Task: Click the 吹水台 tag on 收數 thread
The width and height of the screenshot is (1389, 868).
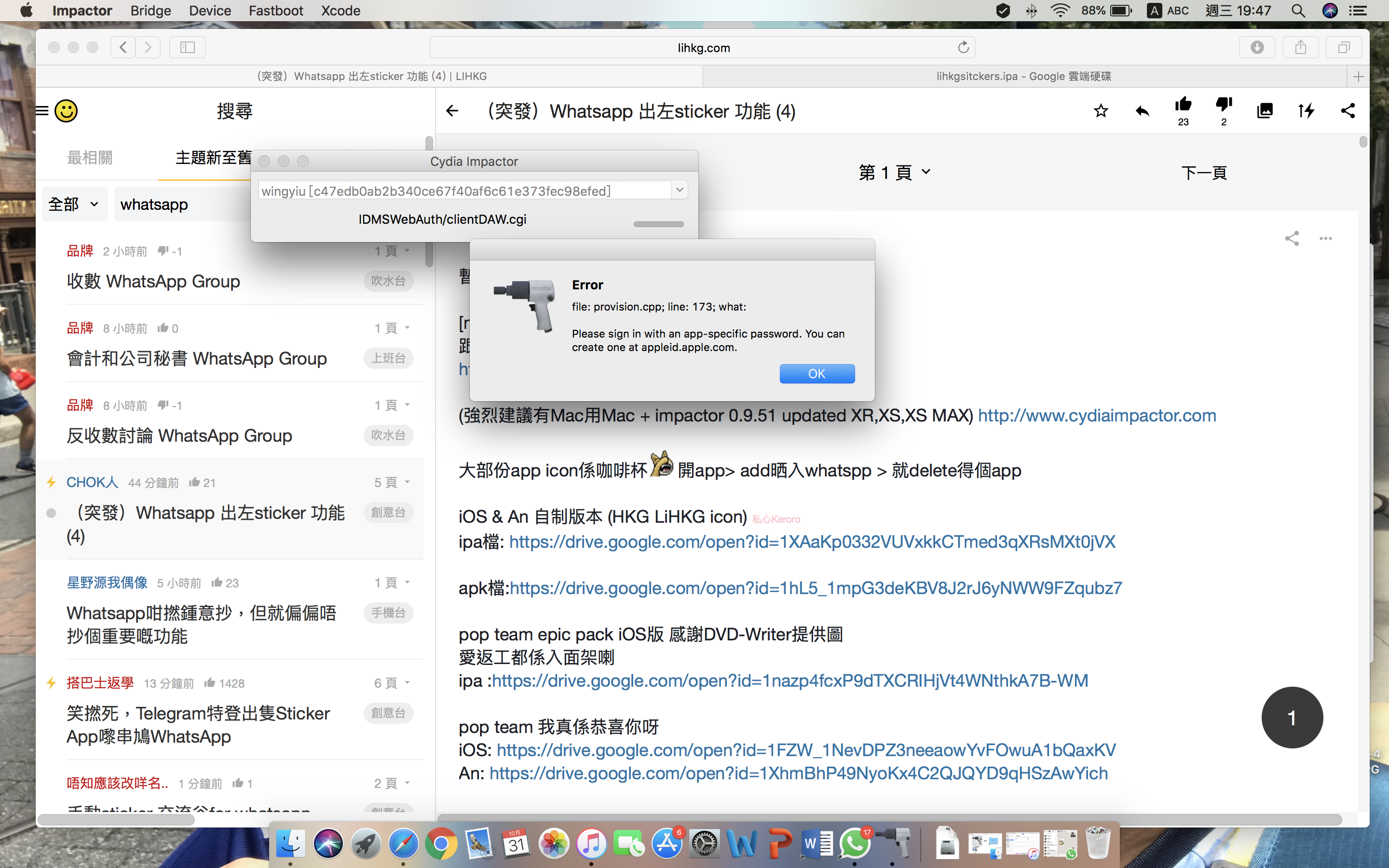Action: (x=389, y=281)
